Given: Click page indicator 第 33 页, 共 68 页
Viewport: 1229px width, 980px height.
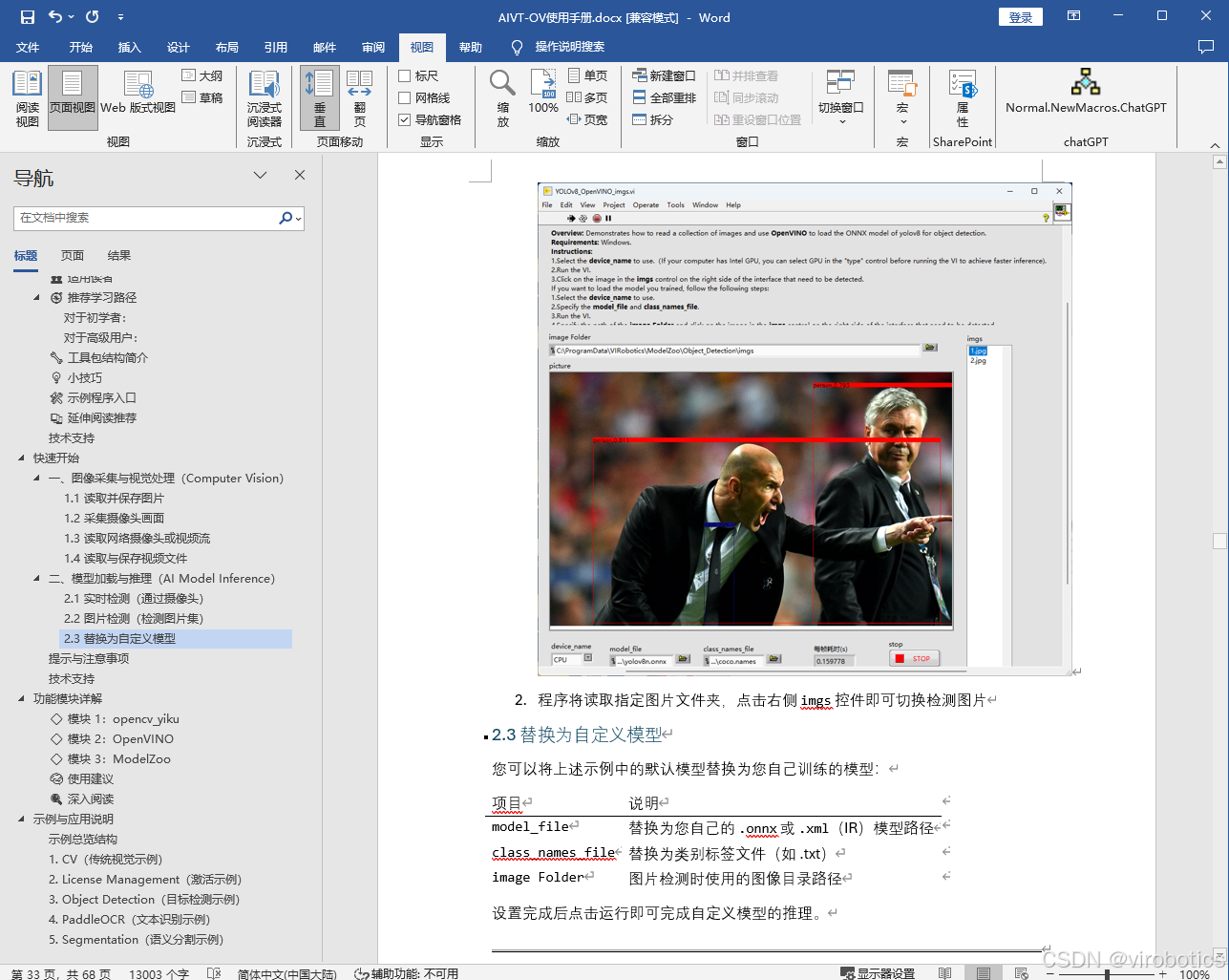Looking at the screenshot, I should click(61, 973).
